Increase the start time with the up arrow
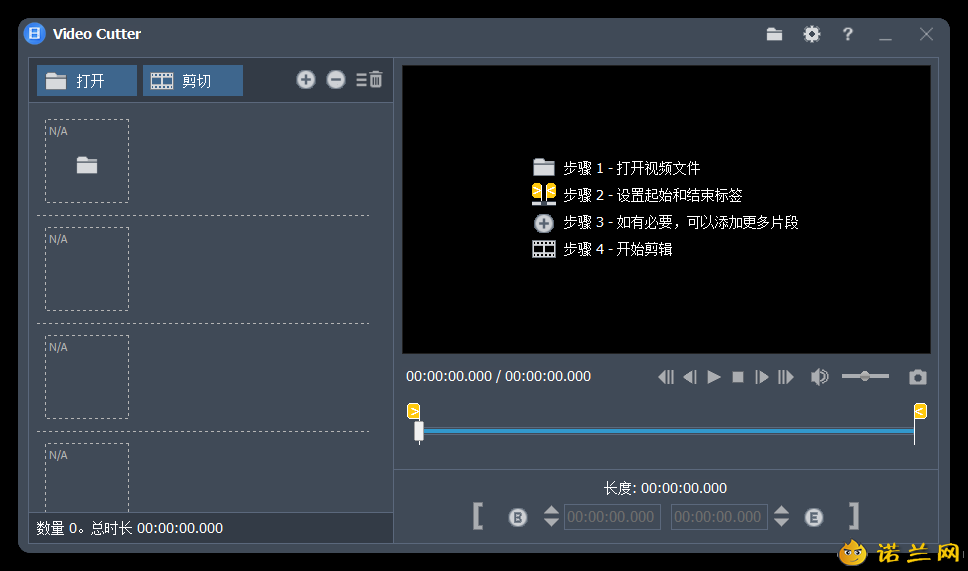Image resolution: width=968 pixels, height=571 pixels. 551,510
